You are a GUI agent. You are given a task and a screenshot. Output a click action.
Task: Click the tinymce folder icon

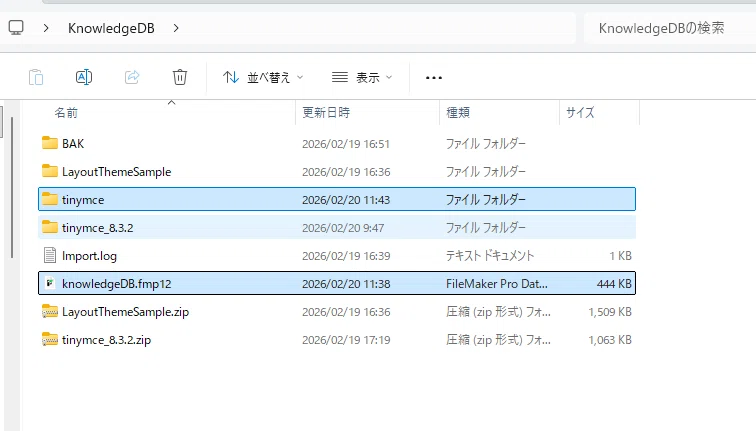(x=50, y=199)
